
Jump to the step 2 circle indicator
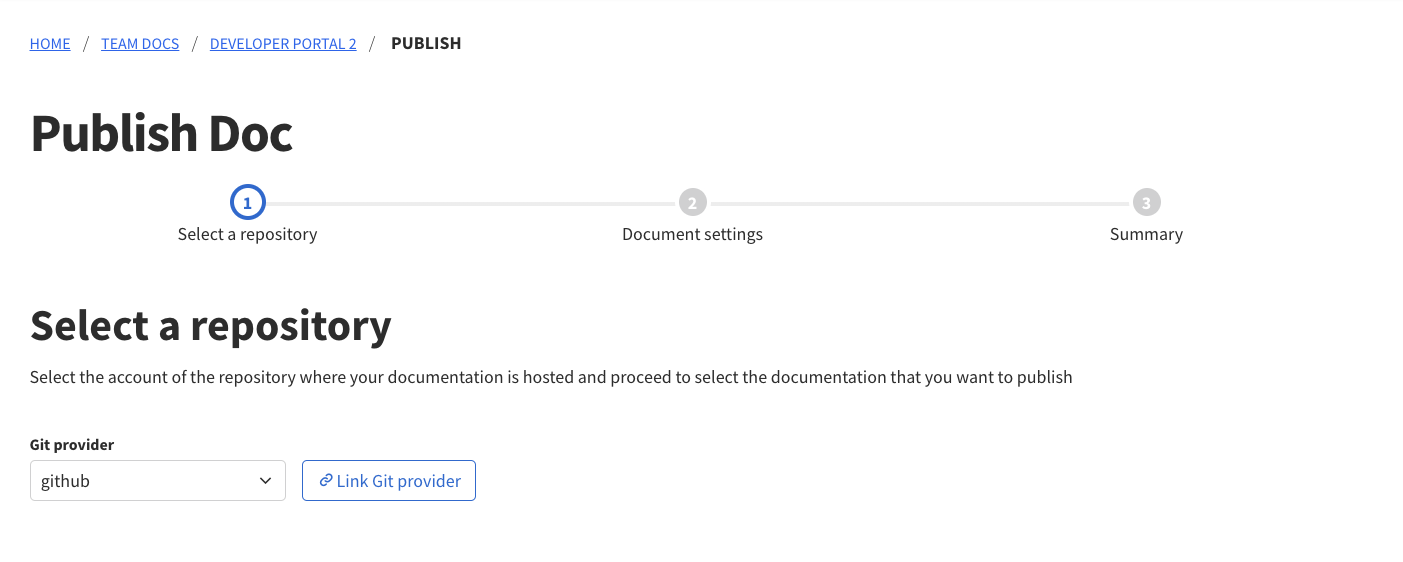tap(692, 203)
